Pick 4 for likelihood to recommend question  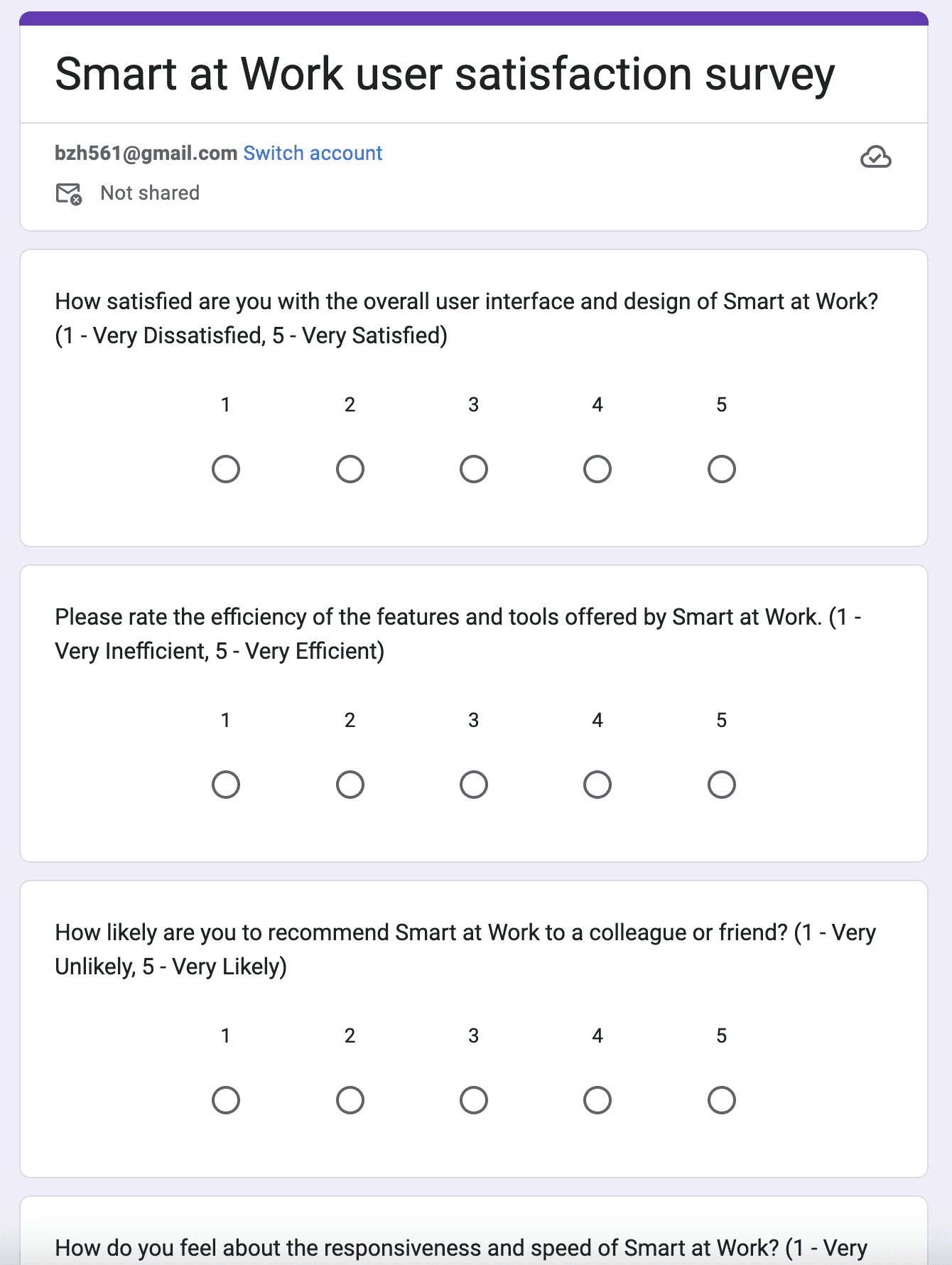coord(597,1100)
